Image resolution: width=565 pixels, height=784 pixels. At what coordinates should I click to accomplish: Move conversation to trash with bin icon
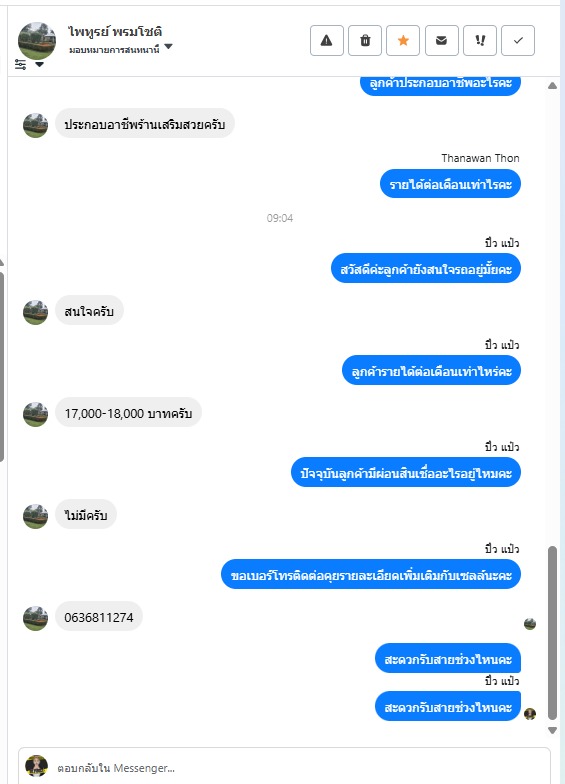365,40
